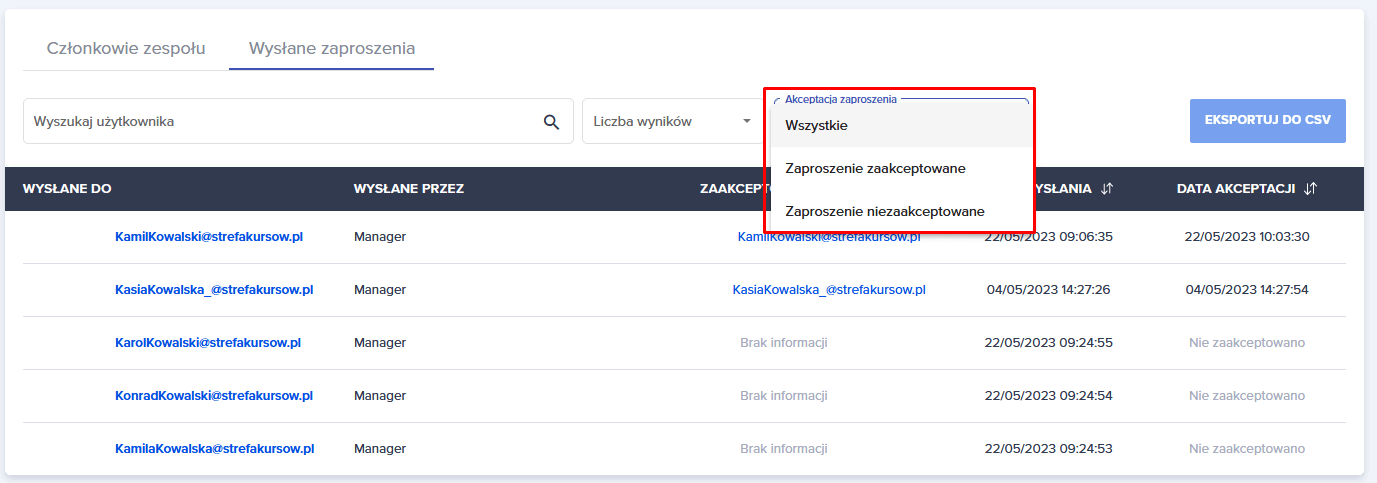Click the Wysłane przez column header
Viewport: 1377px width, 483px height.
point(408,188)
